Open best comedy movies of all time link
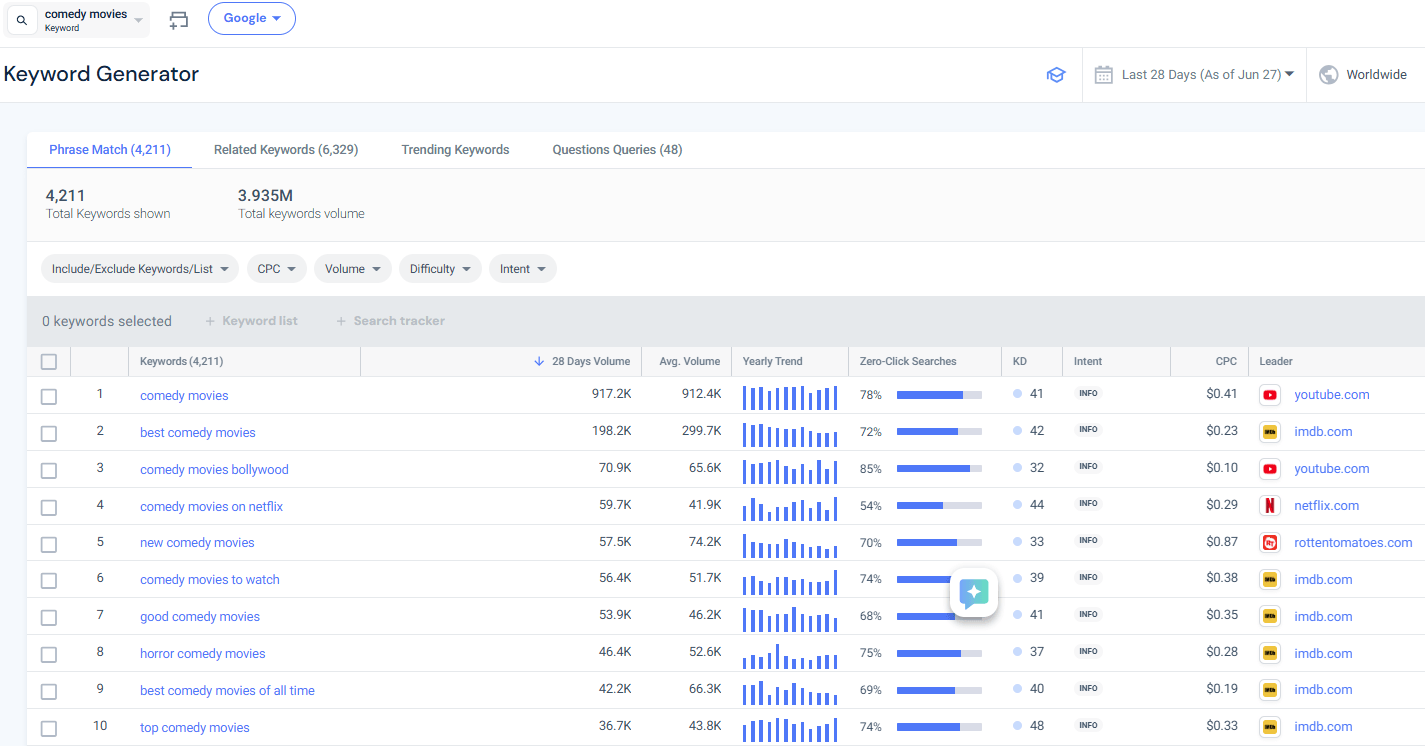 click(227, 691)
